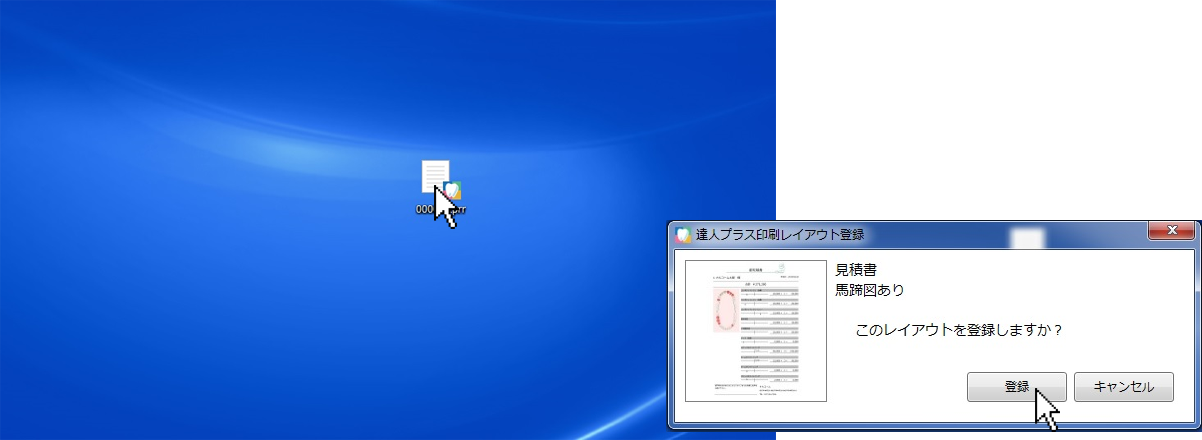Click the tooth badge on the desktop file icon
1202x440 pixels.
click(x=452, y=190)
